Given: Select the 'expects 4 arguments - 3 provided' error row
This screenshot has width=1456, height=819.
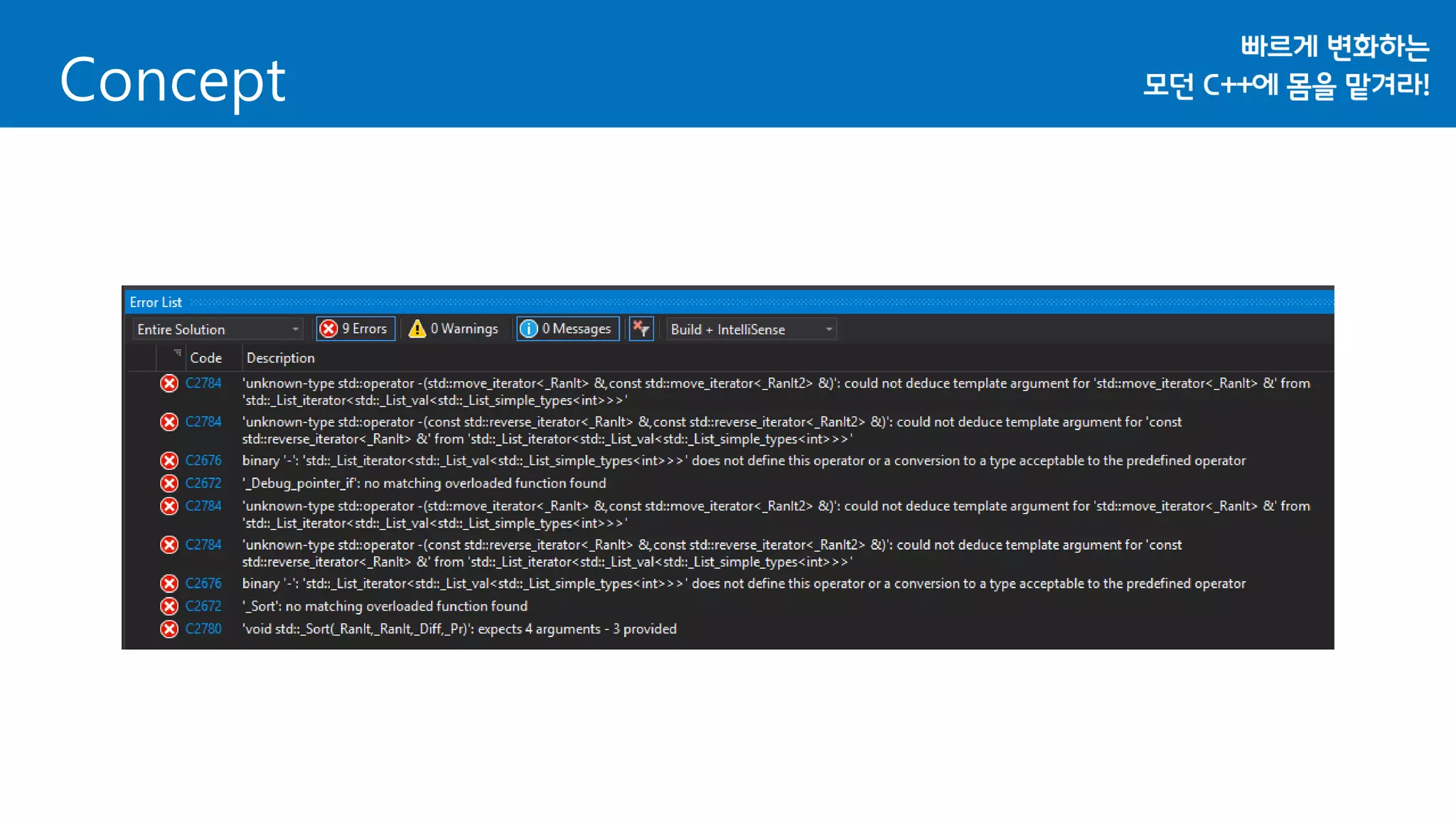Looking at the screenshot, I should pos(459,629).
